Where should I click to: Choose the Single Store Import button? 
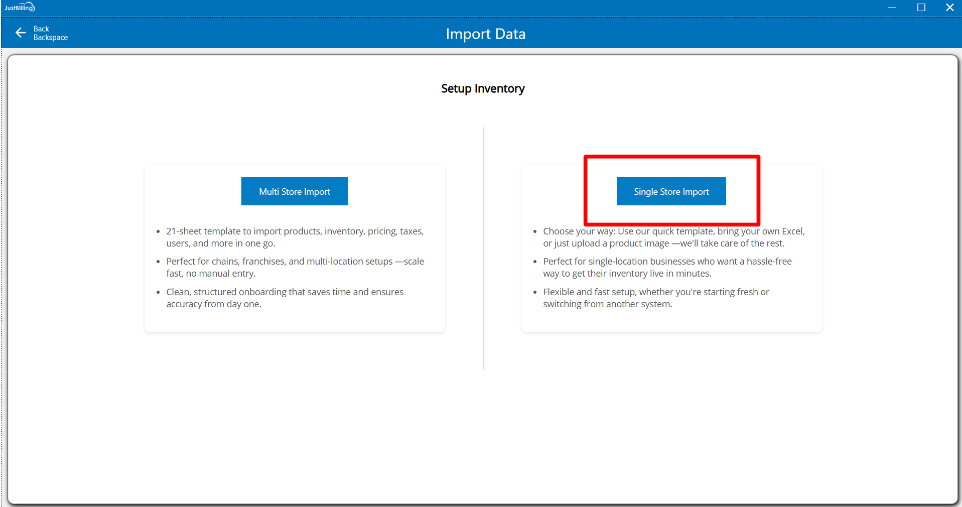[671, 191]
